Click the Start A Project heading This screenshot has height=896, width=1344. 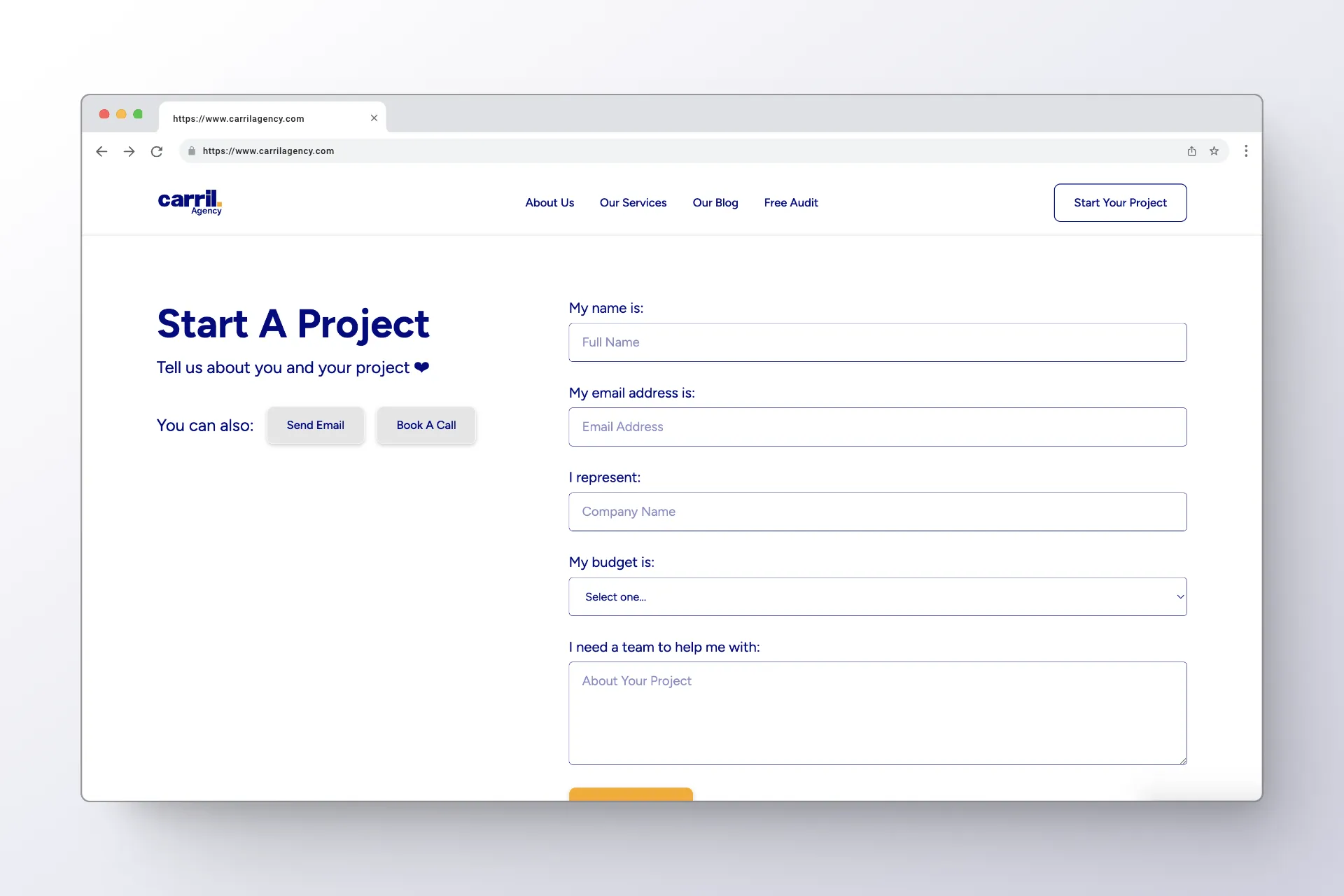[293, 324]
